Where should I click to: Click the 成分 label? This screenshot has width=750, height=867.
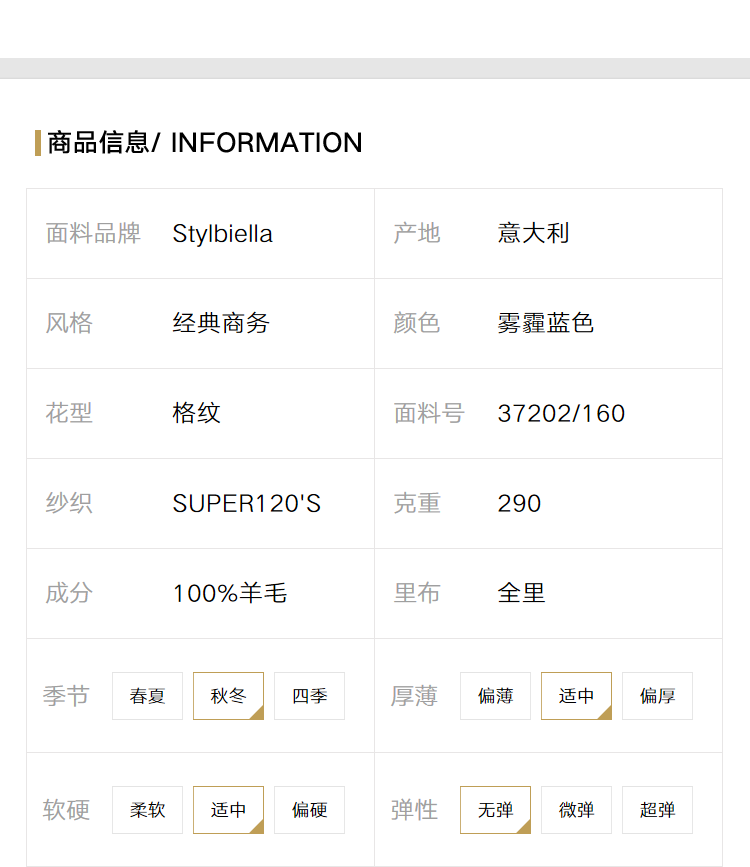69,593
